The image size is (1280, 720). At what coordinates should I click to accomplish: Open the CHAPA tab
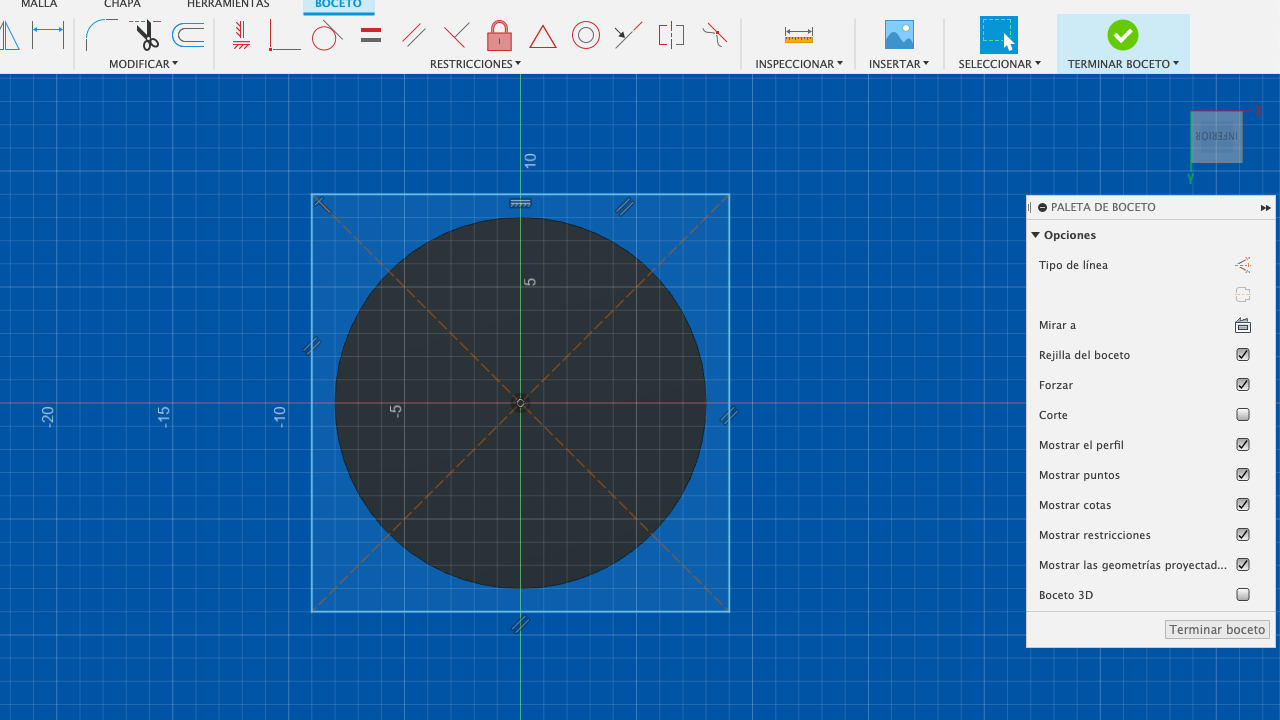[x=122, y=5]
